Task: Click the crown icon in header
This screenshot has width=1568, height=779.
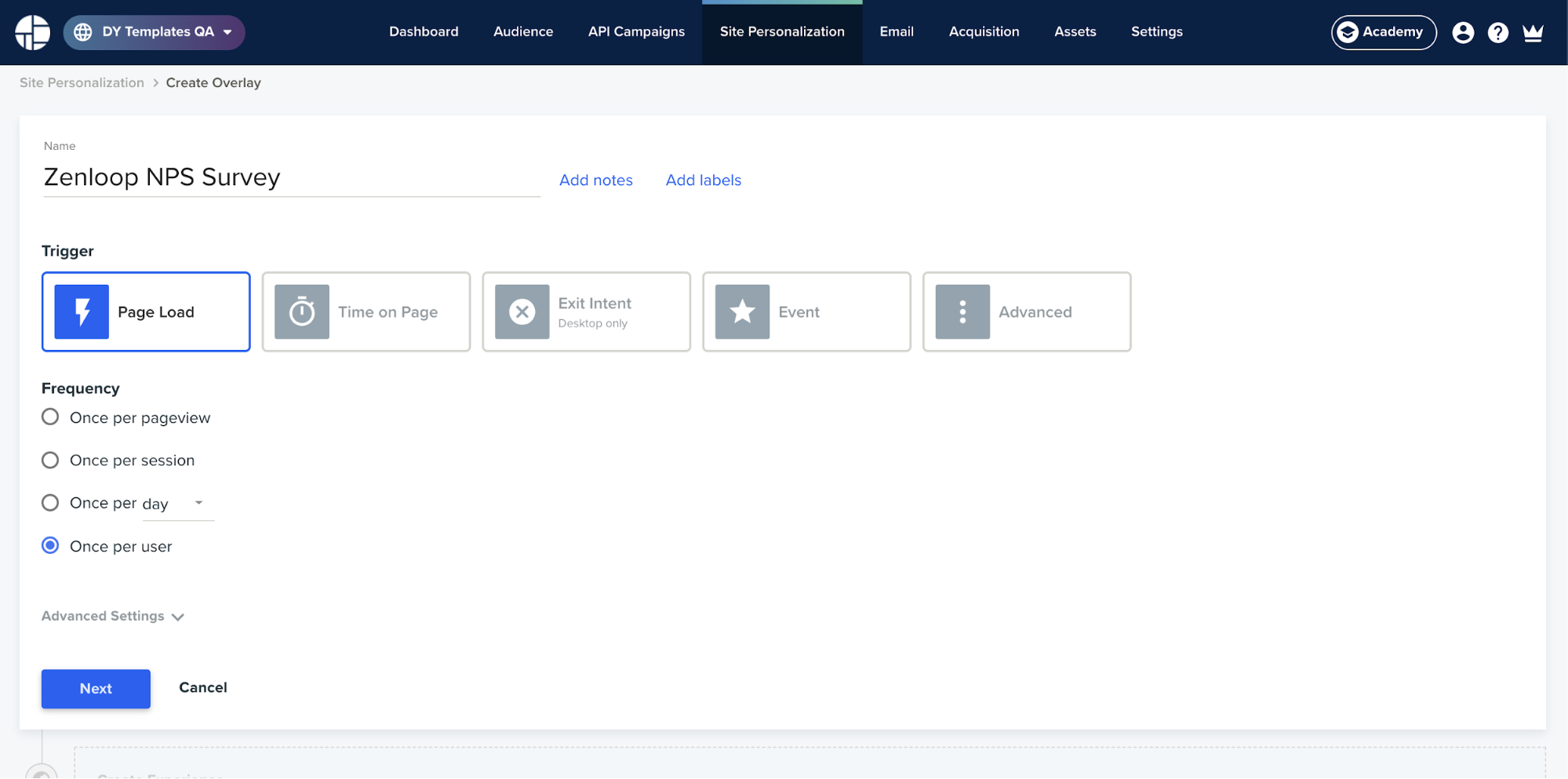Action: [x=1533, y=32]
